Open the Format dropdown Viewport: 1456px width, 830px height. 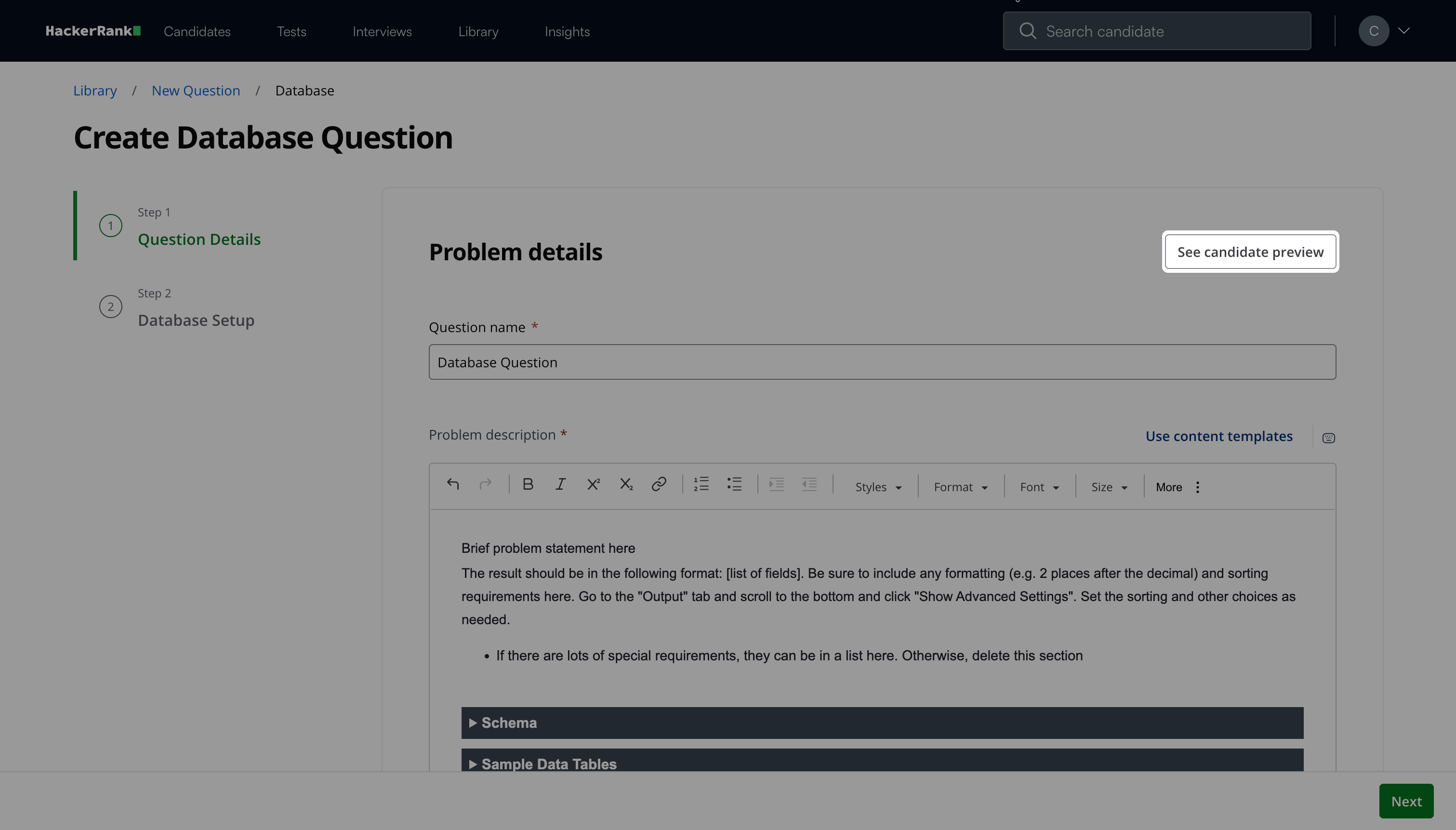(960, 487)
